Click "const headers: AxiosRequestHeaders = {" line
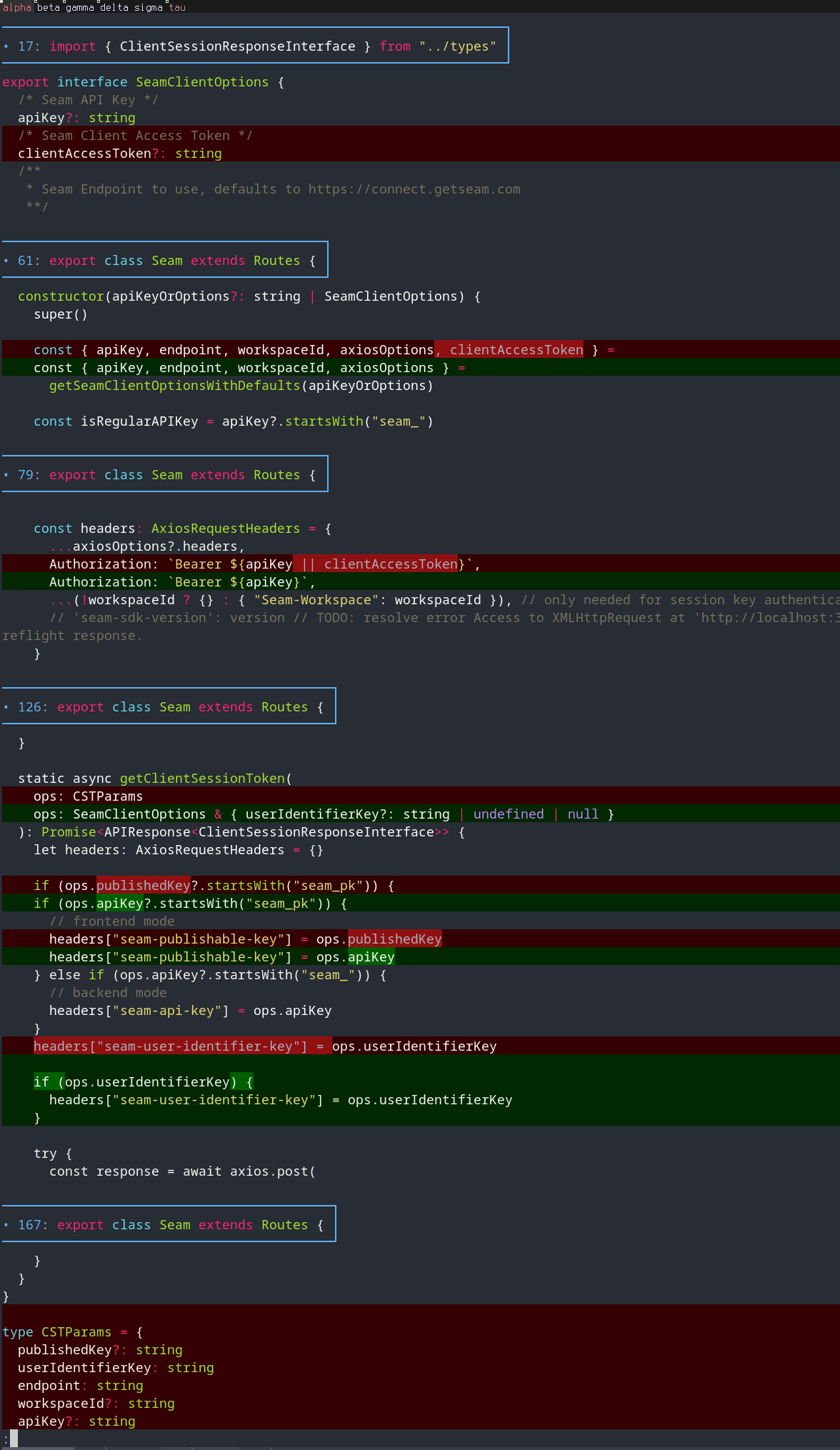 pyautogui.click(x=182, y=529)
